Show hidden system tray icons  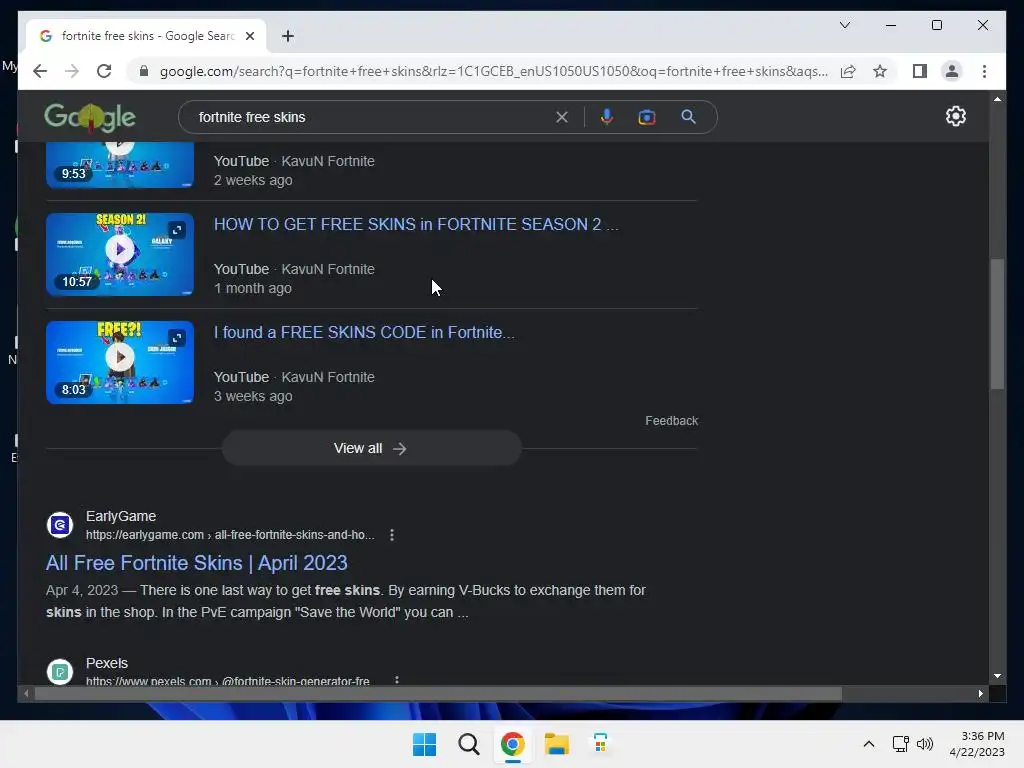point(869,744)
